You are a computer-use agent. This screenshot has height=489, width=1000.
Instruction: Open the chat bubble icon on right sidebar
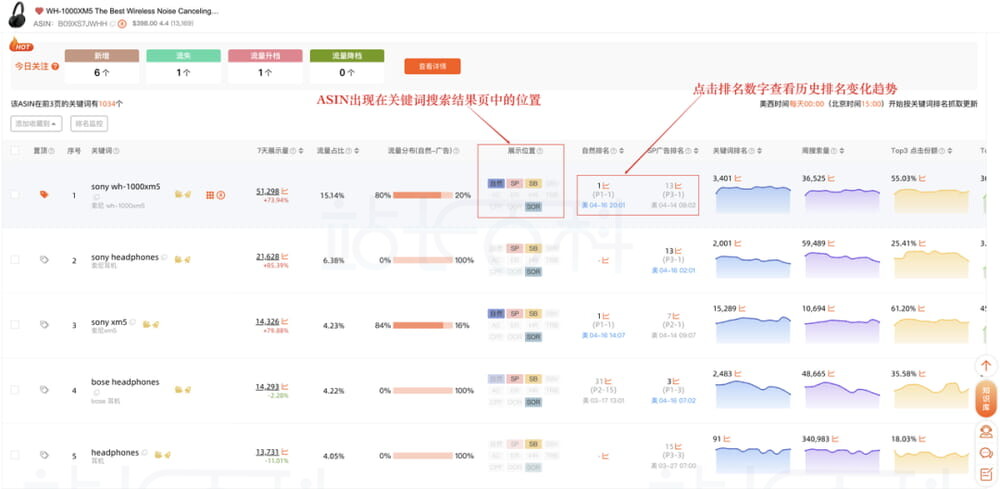pyautogui.click(x=986, y=453)
